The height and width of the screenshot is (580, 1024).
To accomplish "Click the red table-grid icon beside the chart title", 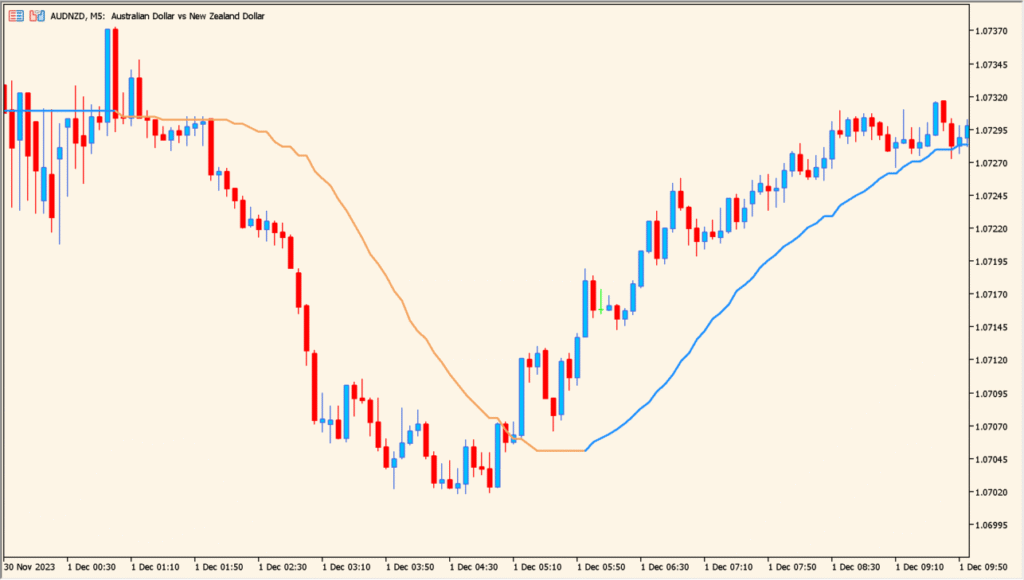I will [15, 17].
